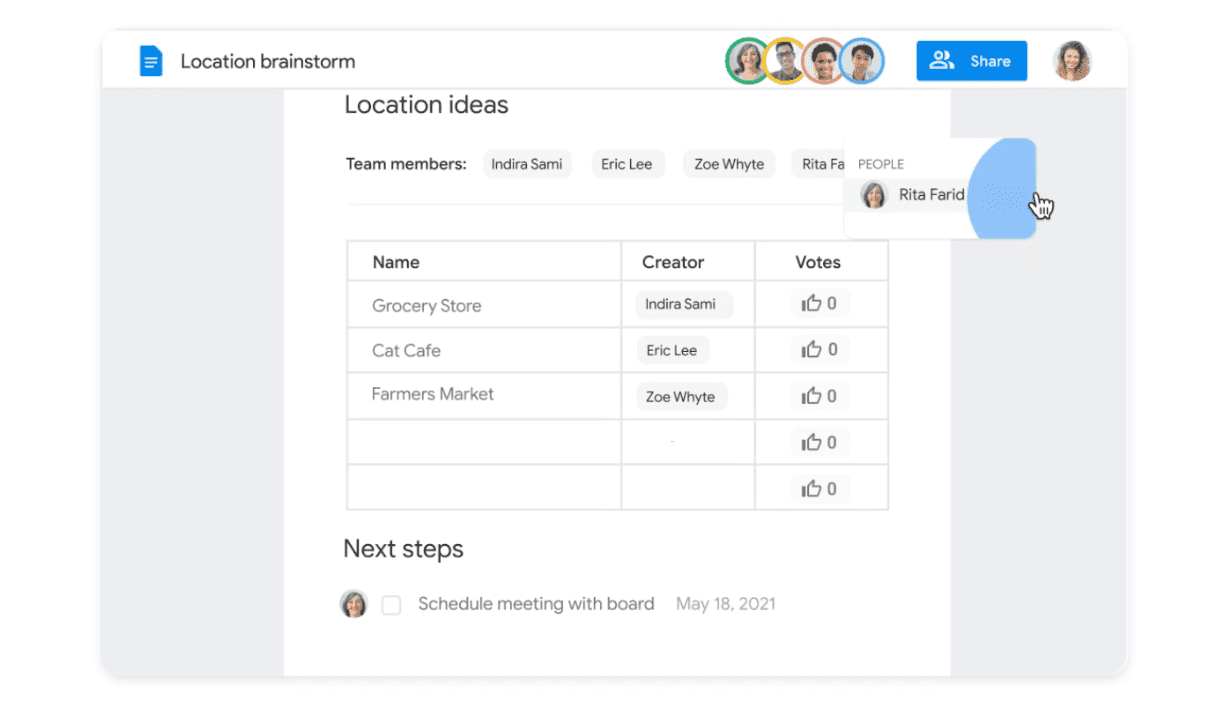Click the Share button
Screen dimensions: 1224x708
[971, 60]
